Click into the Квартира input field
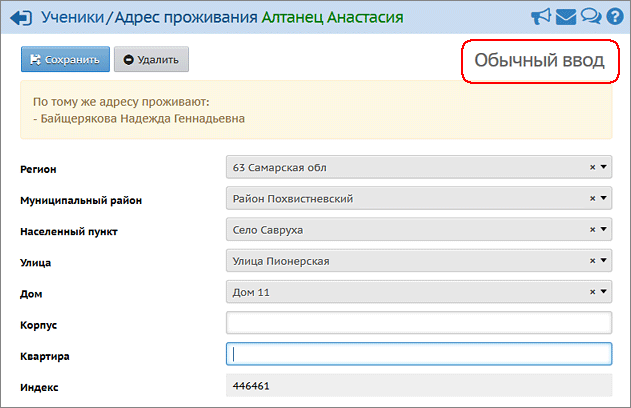Screen dimensions: 631x408 (x=419, y=354)
